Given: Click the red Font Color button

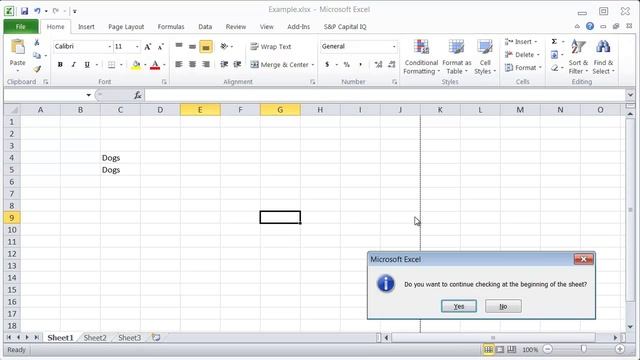Looking at the screenshot, I should (x=155, y=64).
